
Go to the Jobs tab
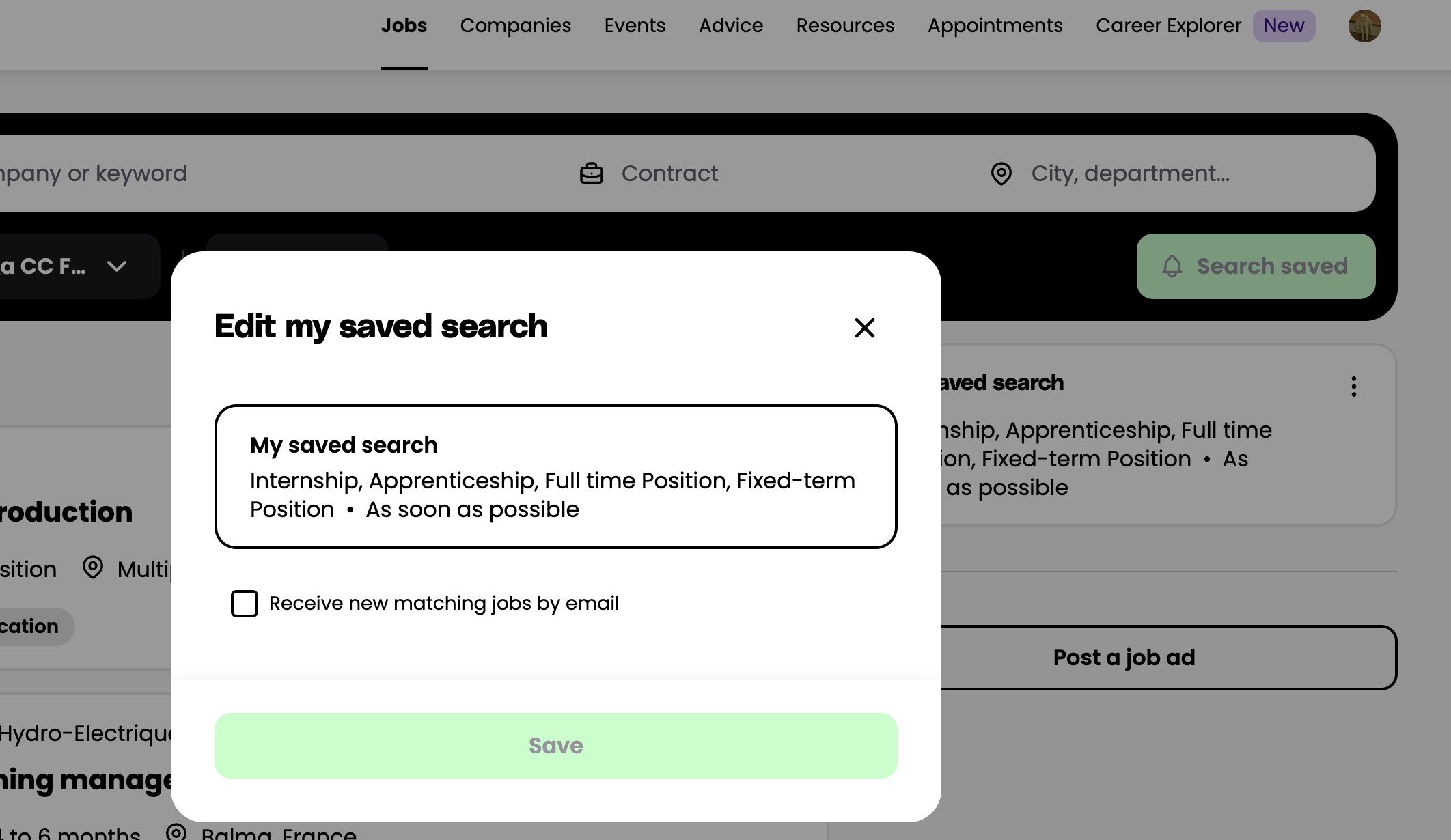404,26
